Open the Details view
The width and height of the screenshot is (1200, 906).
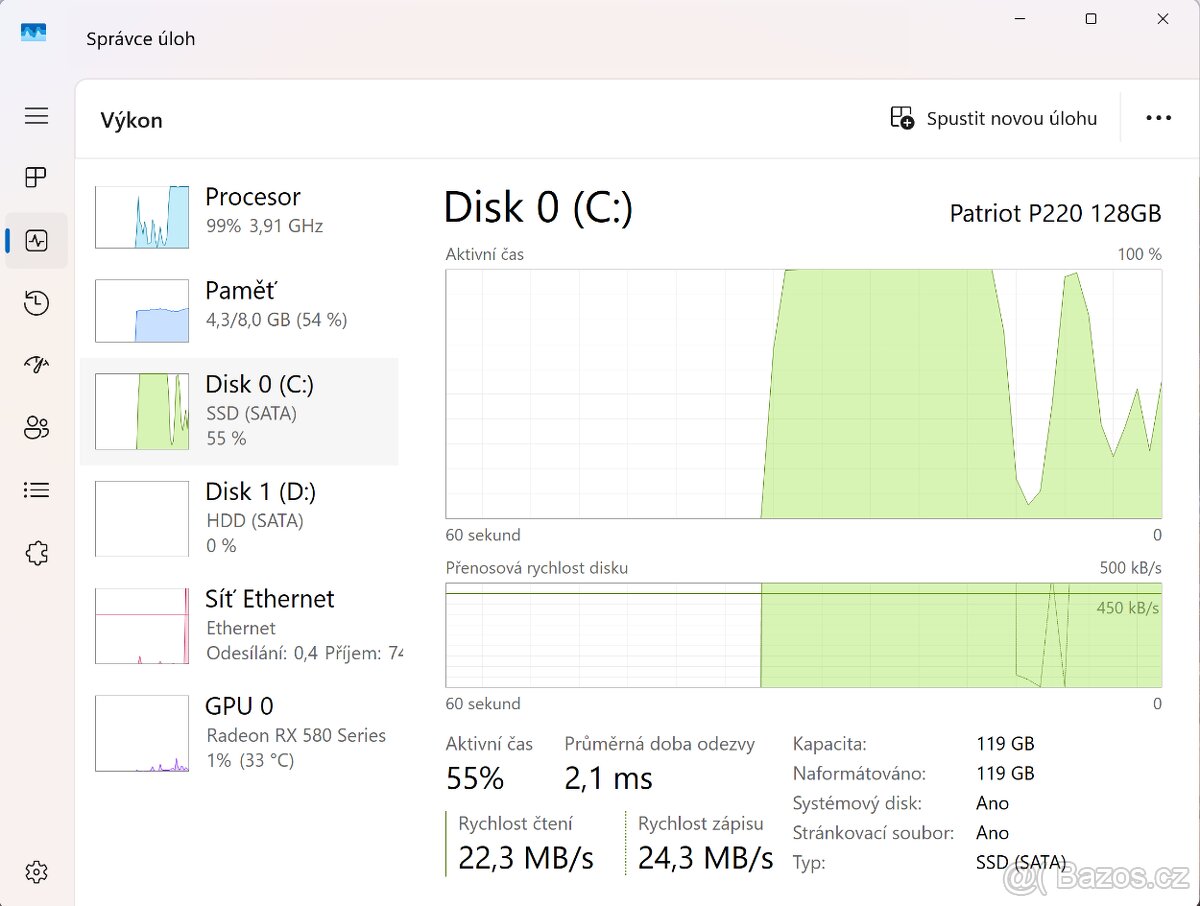coord(36,489)
